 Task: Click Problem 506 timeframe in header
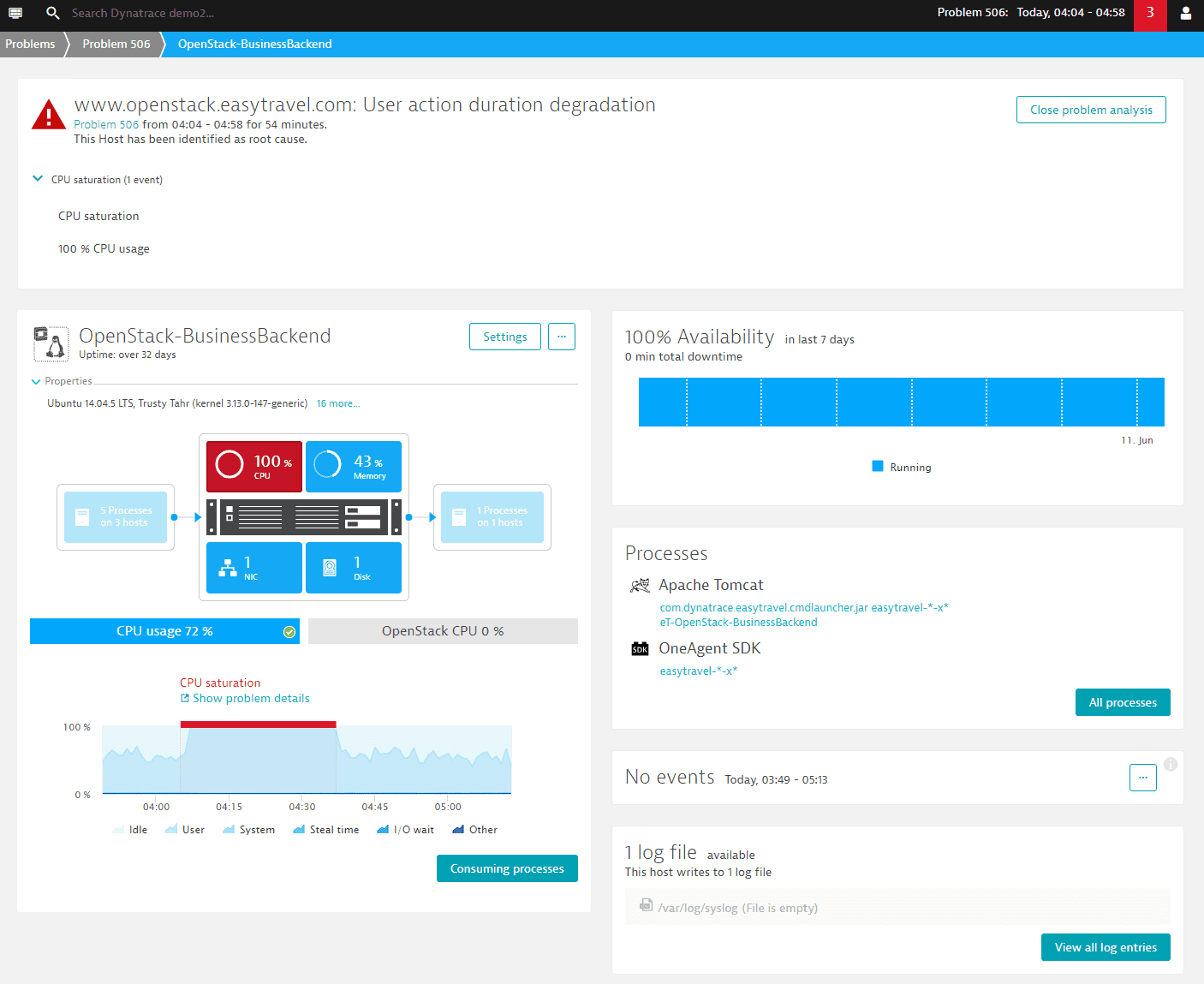coord(1031,13)
